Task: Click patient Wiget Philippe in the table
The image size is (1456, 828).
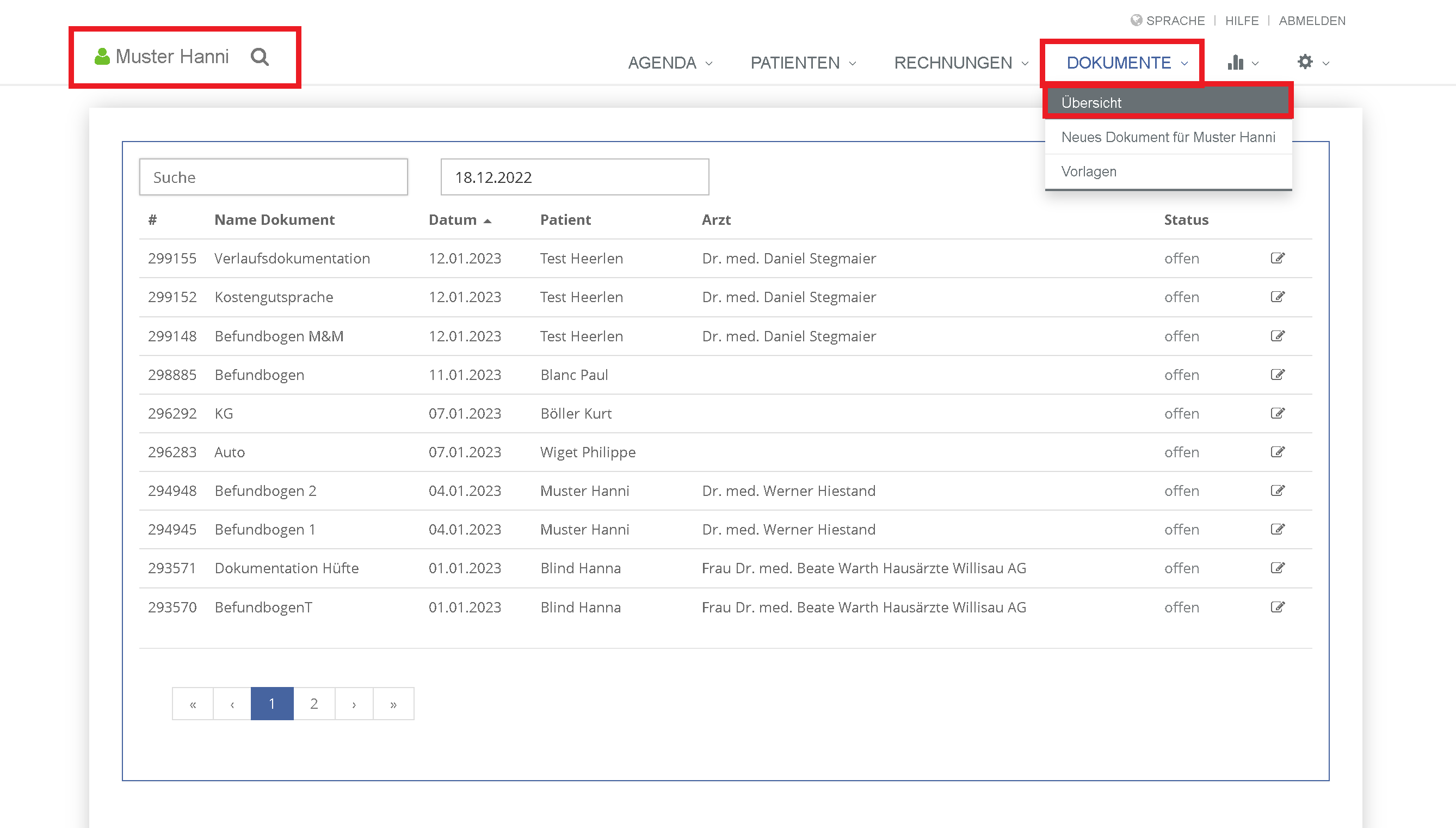Action: (588, 452)
